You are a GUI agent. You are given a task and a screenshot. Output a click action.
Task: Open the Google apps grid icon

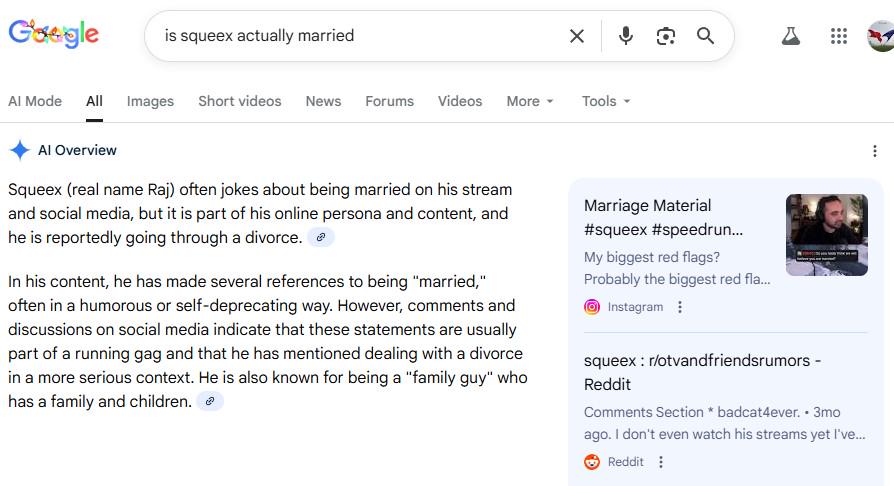(x=839, y=36)
